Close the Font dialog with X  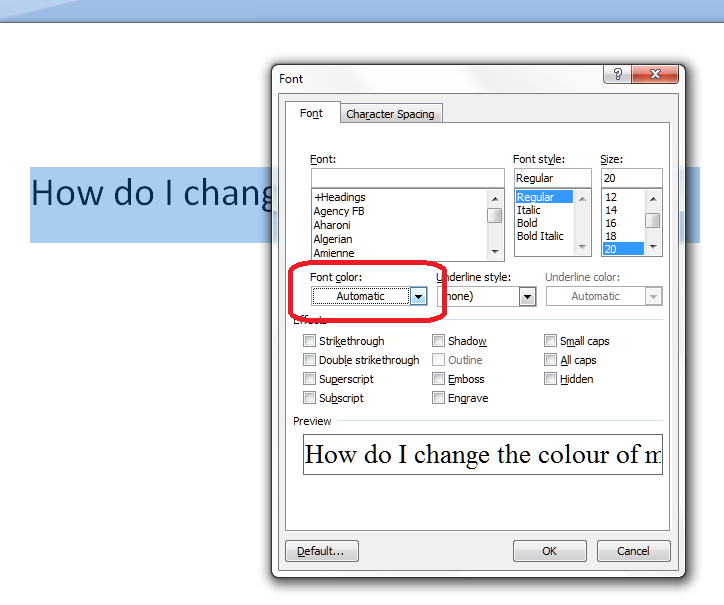657,75
